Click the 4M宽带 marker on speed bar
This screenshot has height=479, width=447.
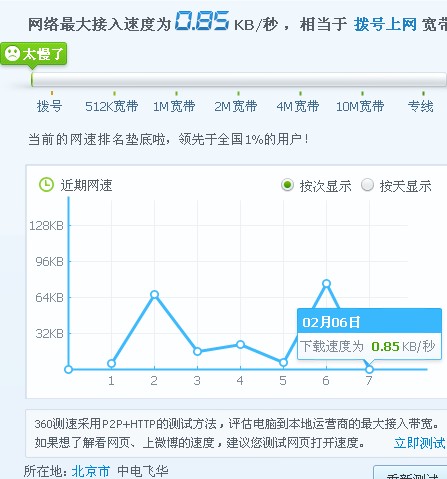click(300, 94)
